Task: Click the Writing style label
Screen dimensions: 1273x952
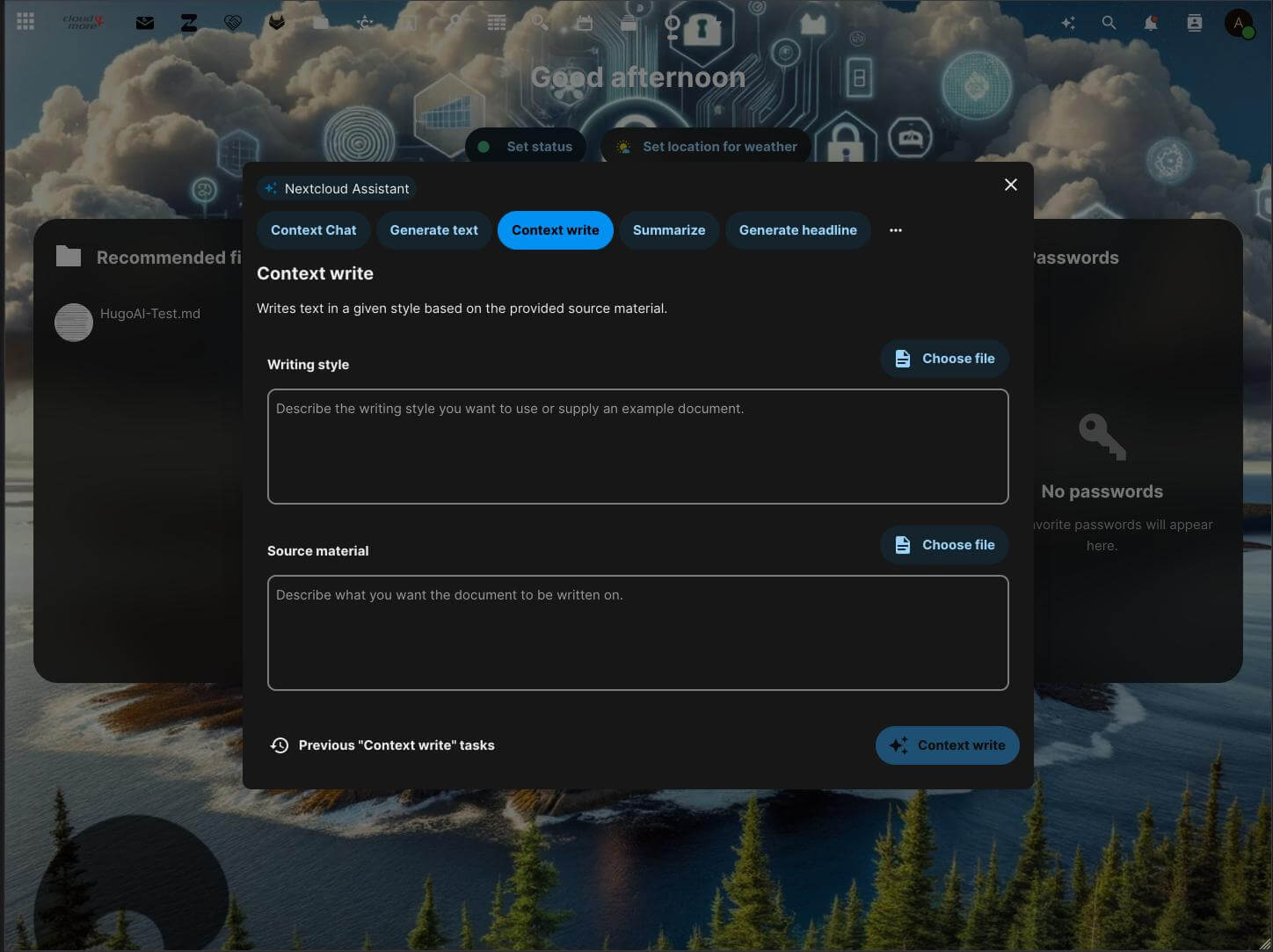Action: click(x=308, y=365)
